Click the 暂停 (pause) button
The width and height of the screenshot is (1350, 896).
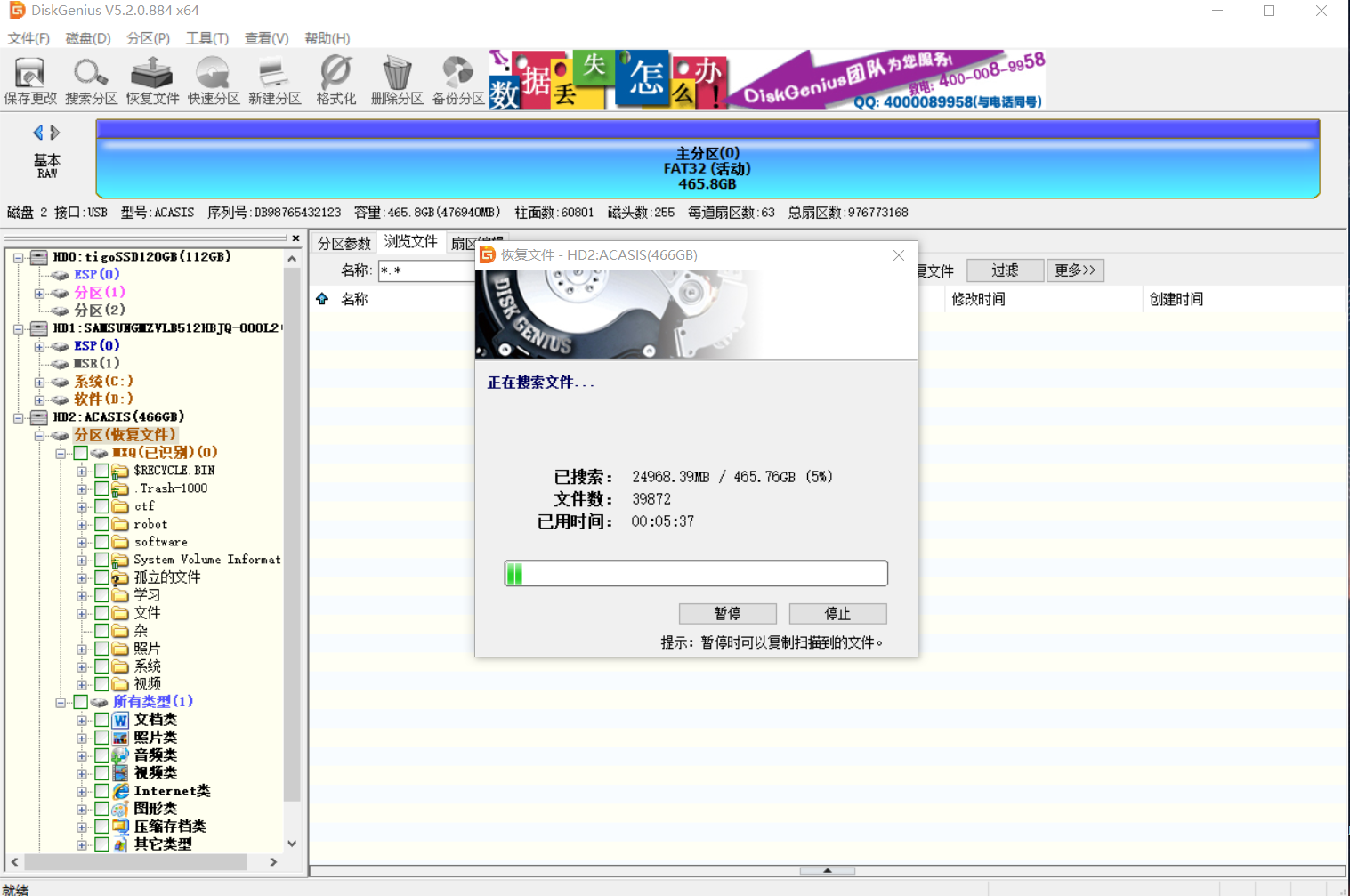[727, 613]
